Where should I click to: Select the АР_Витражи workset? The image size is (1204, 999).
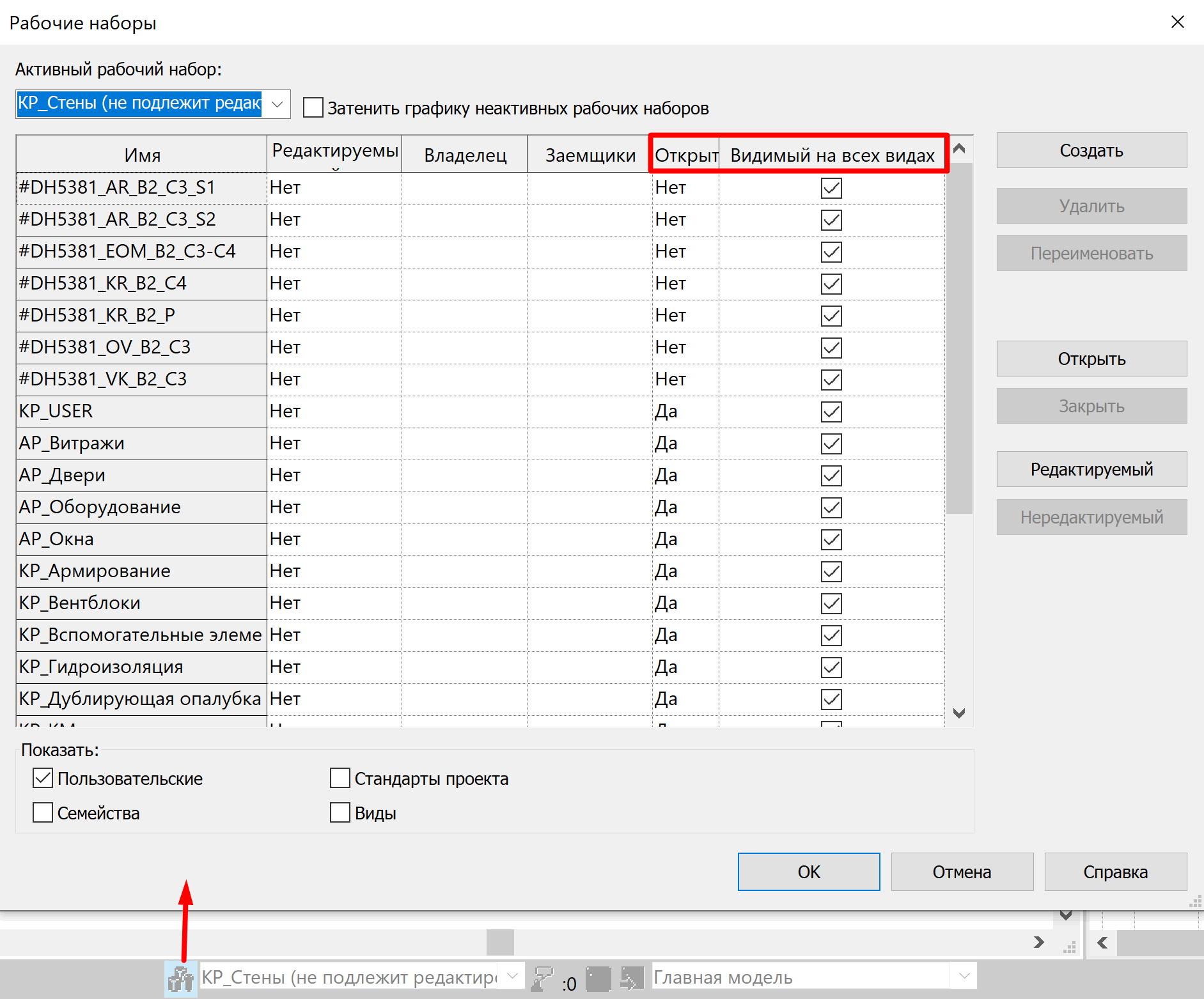[141, 444]
